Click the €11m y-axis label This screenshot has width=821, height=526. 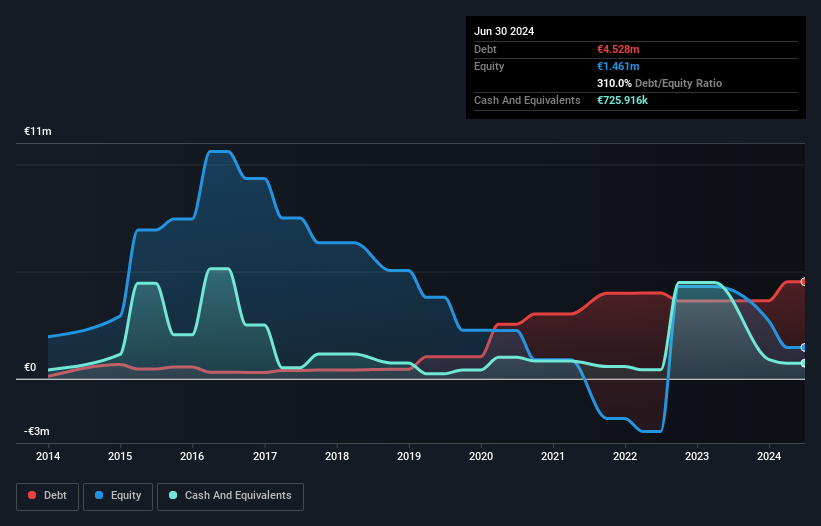pos(38,131)
